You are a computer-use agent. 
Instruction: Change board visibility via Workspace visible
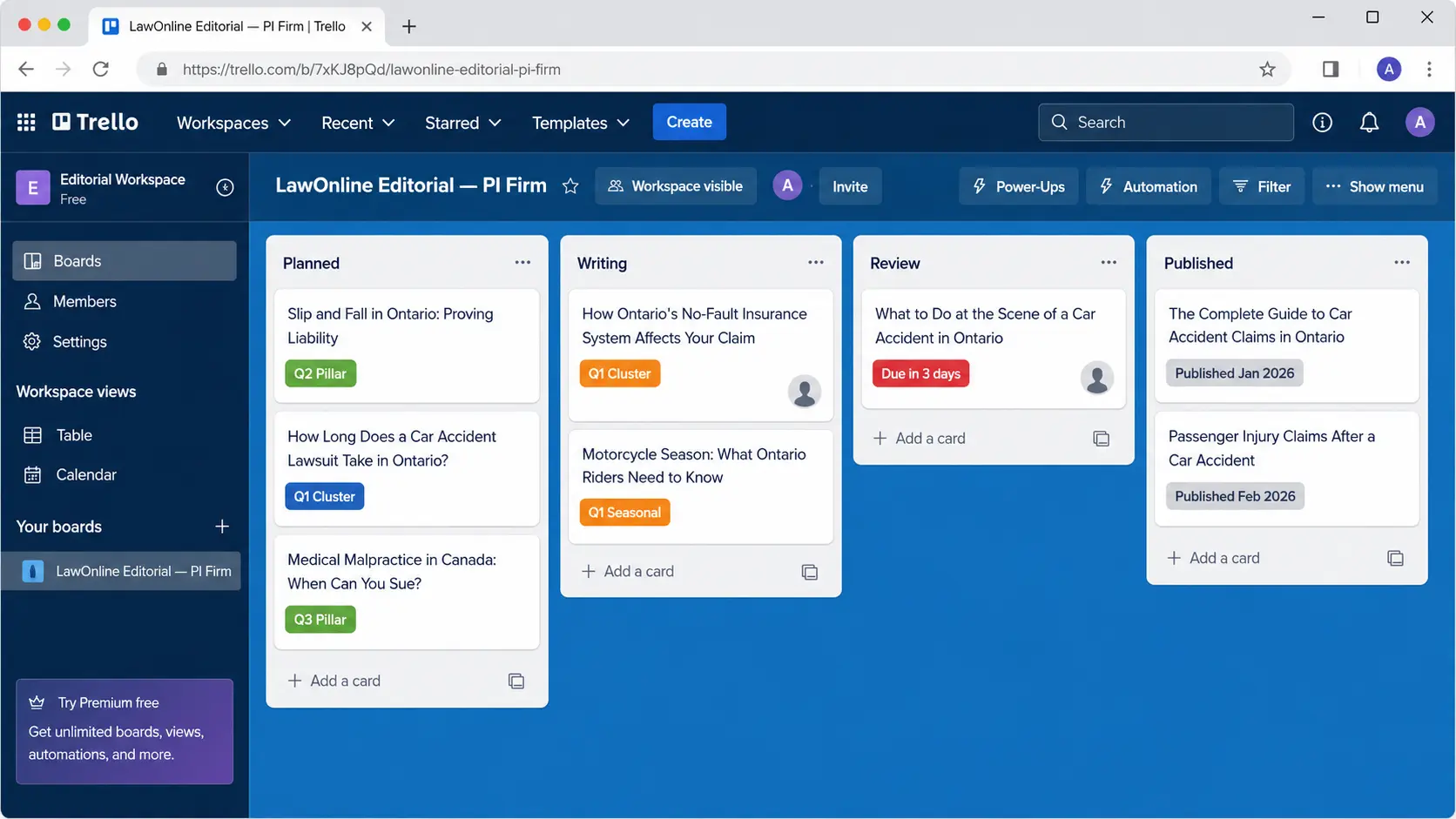point(676,186)
